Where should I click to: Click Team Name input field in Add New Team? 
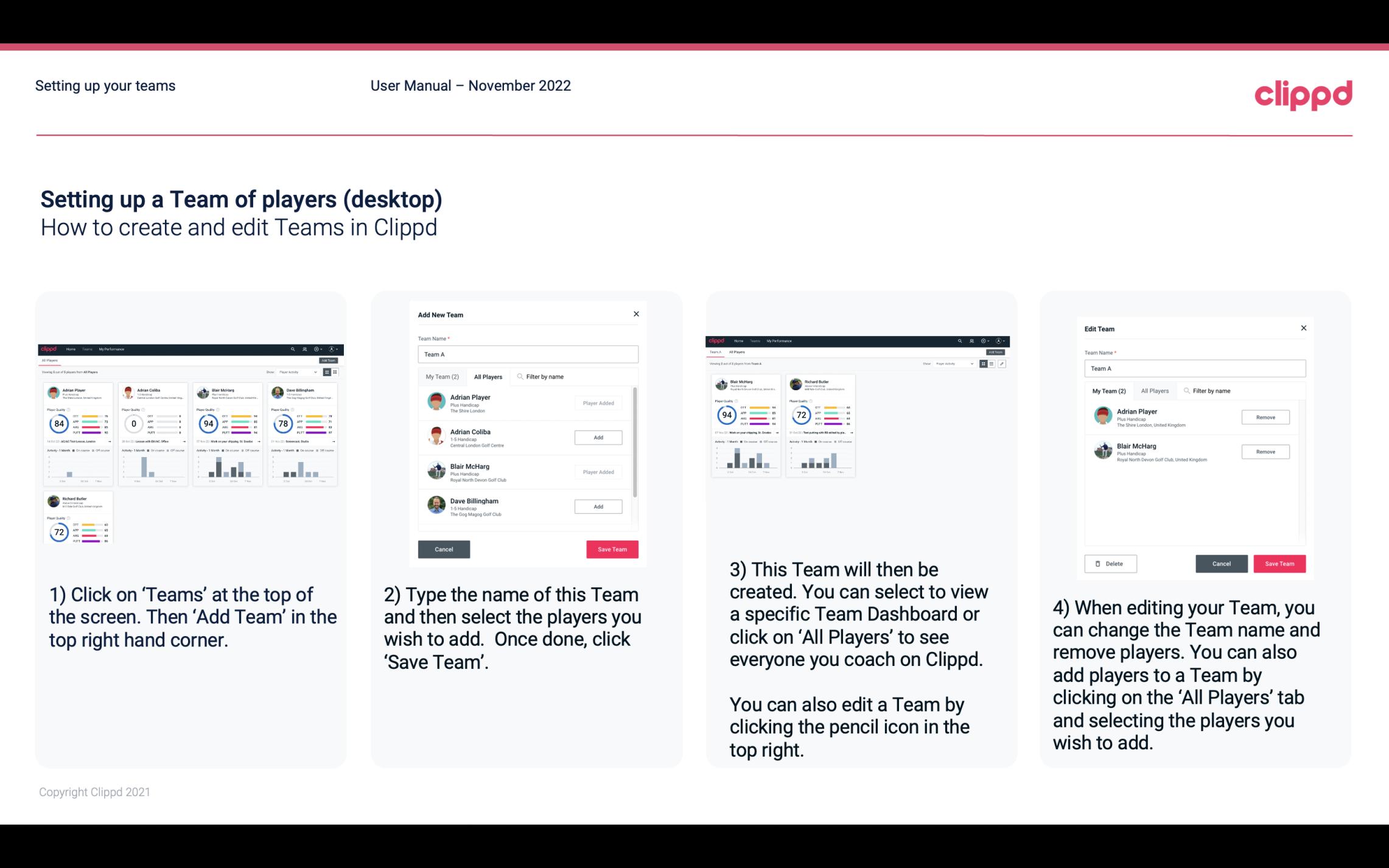tap(528, 354)
